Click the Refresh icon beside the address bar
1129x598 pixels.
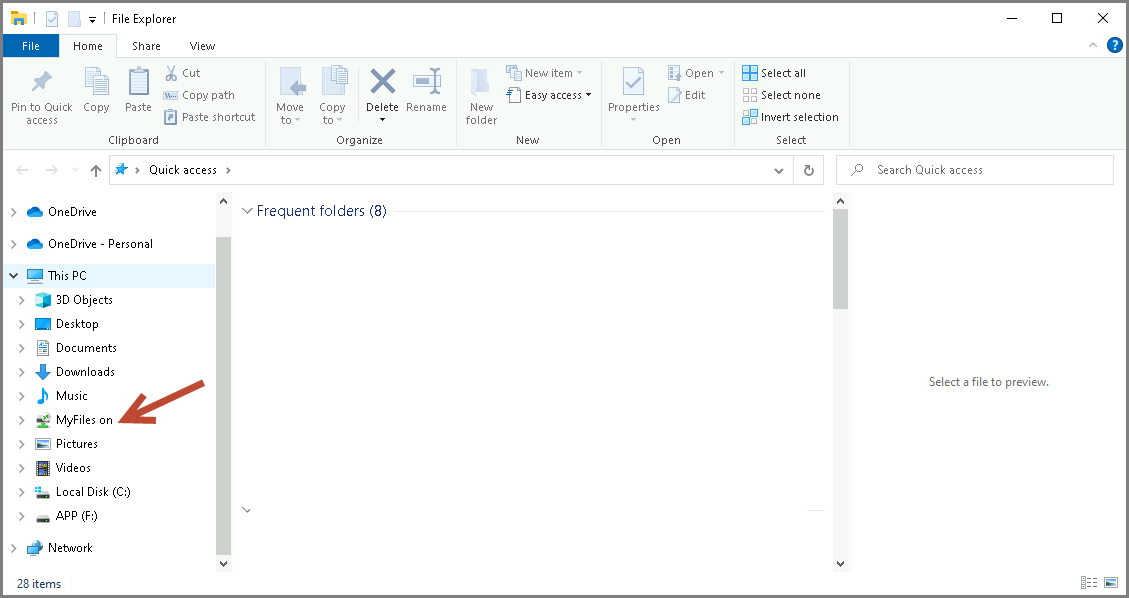[x=808, y=170]
